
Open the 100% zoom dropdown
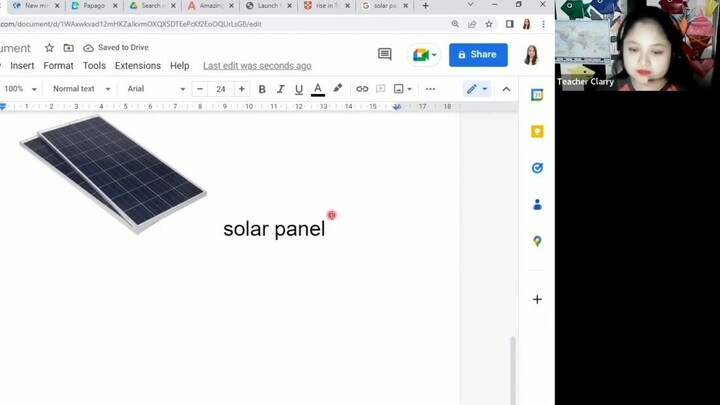click(20, 89)
